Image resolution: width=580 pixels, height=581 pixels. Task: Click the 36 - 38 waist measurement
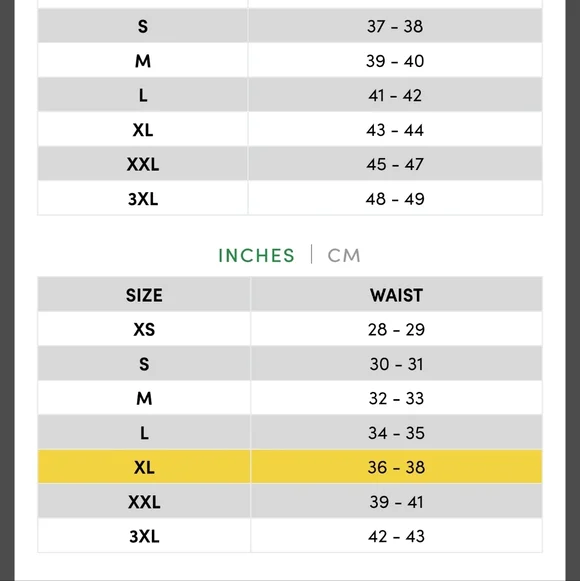click(396, 467)
